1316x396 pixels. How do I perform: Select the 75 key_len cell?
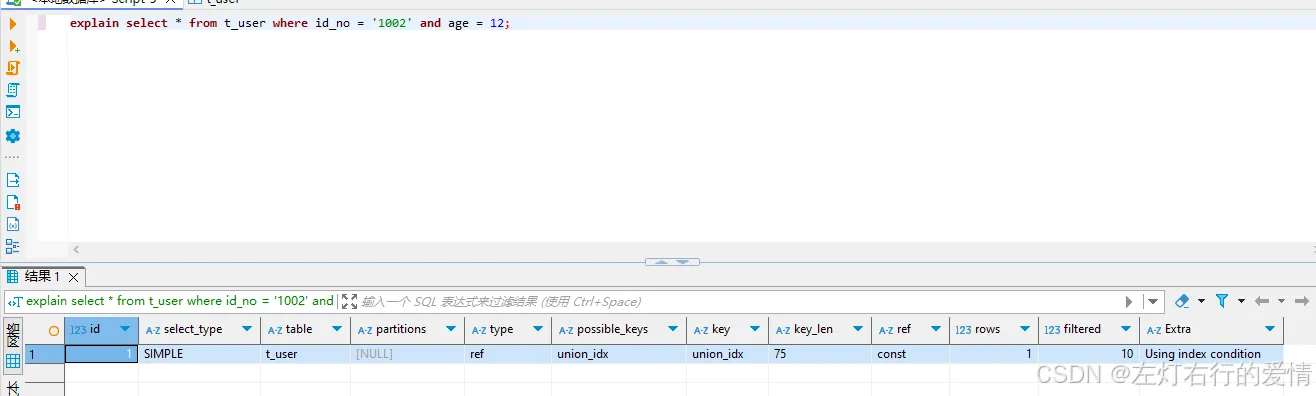coord(819,354)
